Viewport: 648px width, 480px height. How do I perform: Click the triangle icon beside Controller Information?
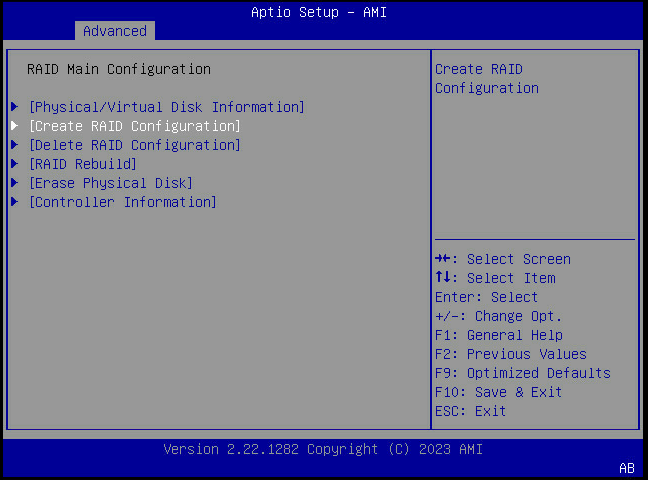14,202
